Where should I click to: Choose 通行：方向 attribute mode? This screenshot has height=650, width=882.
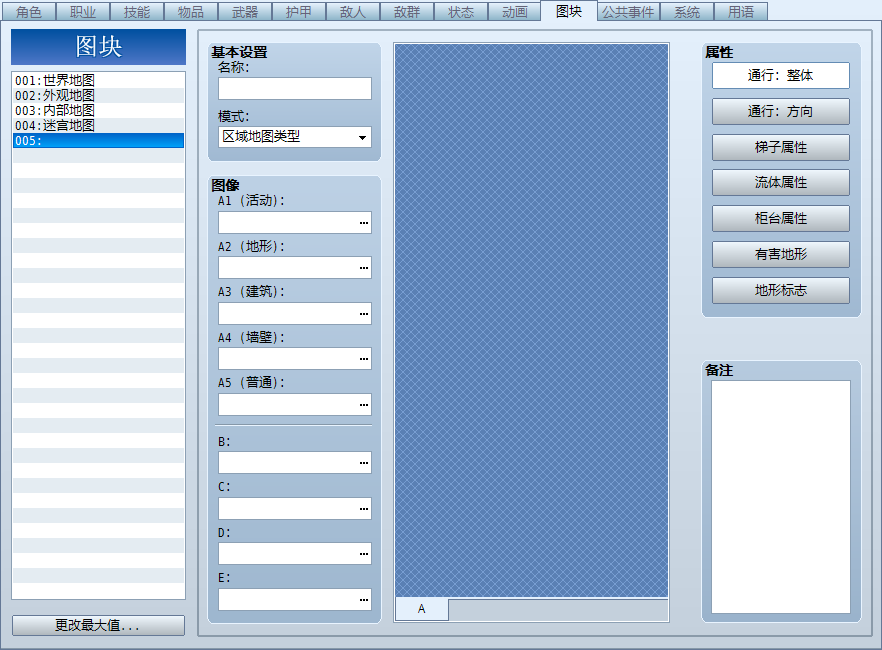781,111
